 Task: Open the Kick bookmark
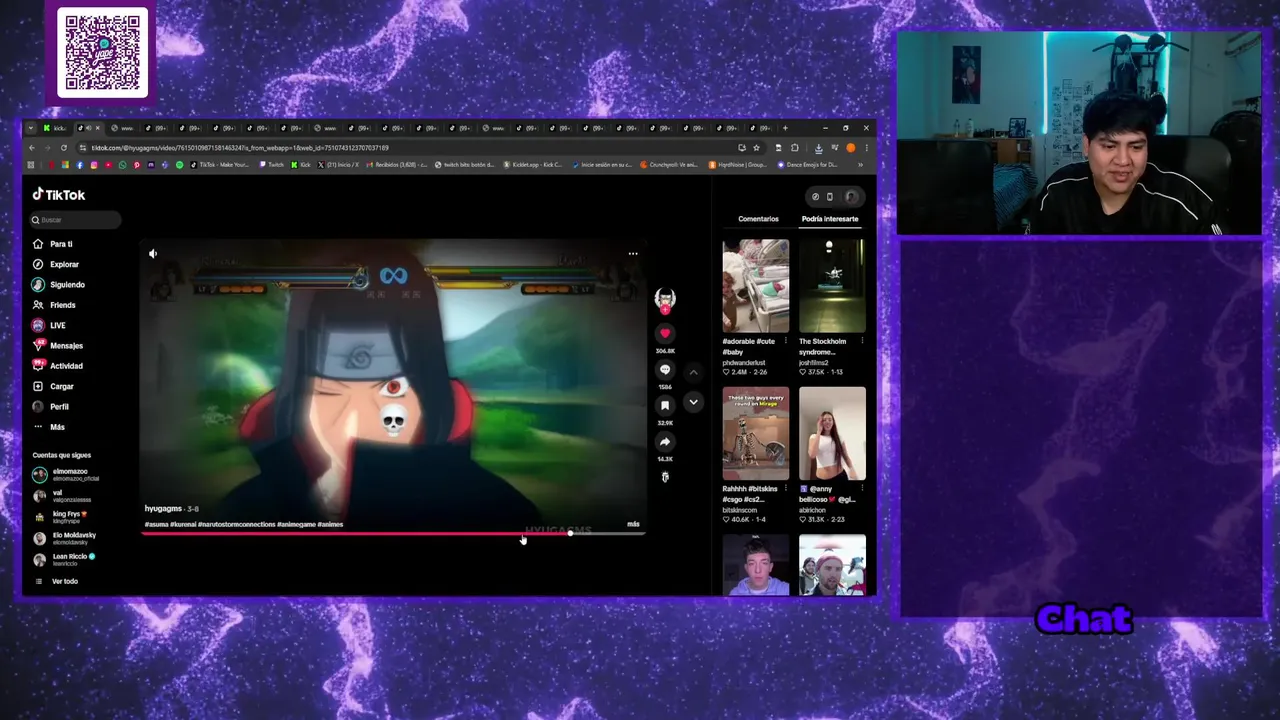[301, 165]
